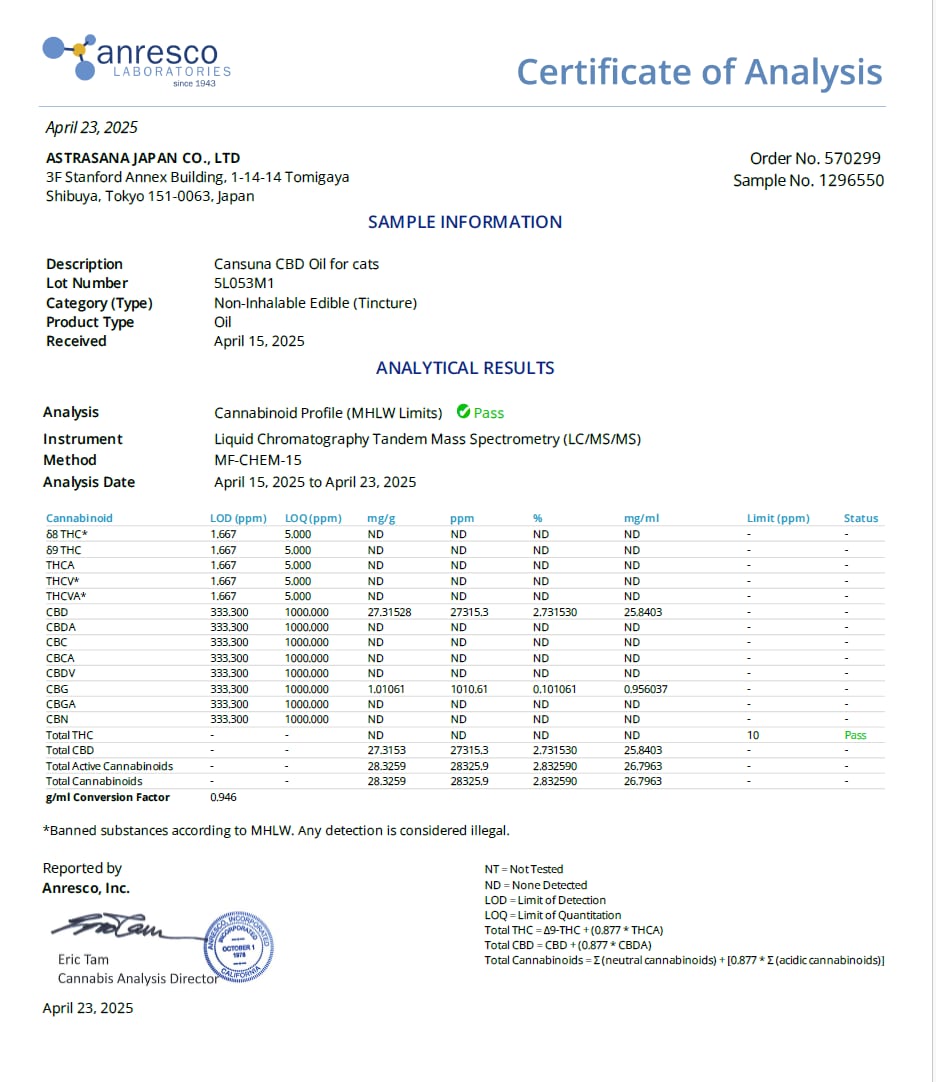Click the Status column header
Image resolution: width=936 pixels, height=1082 pixels.
tap(861, 518)
